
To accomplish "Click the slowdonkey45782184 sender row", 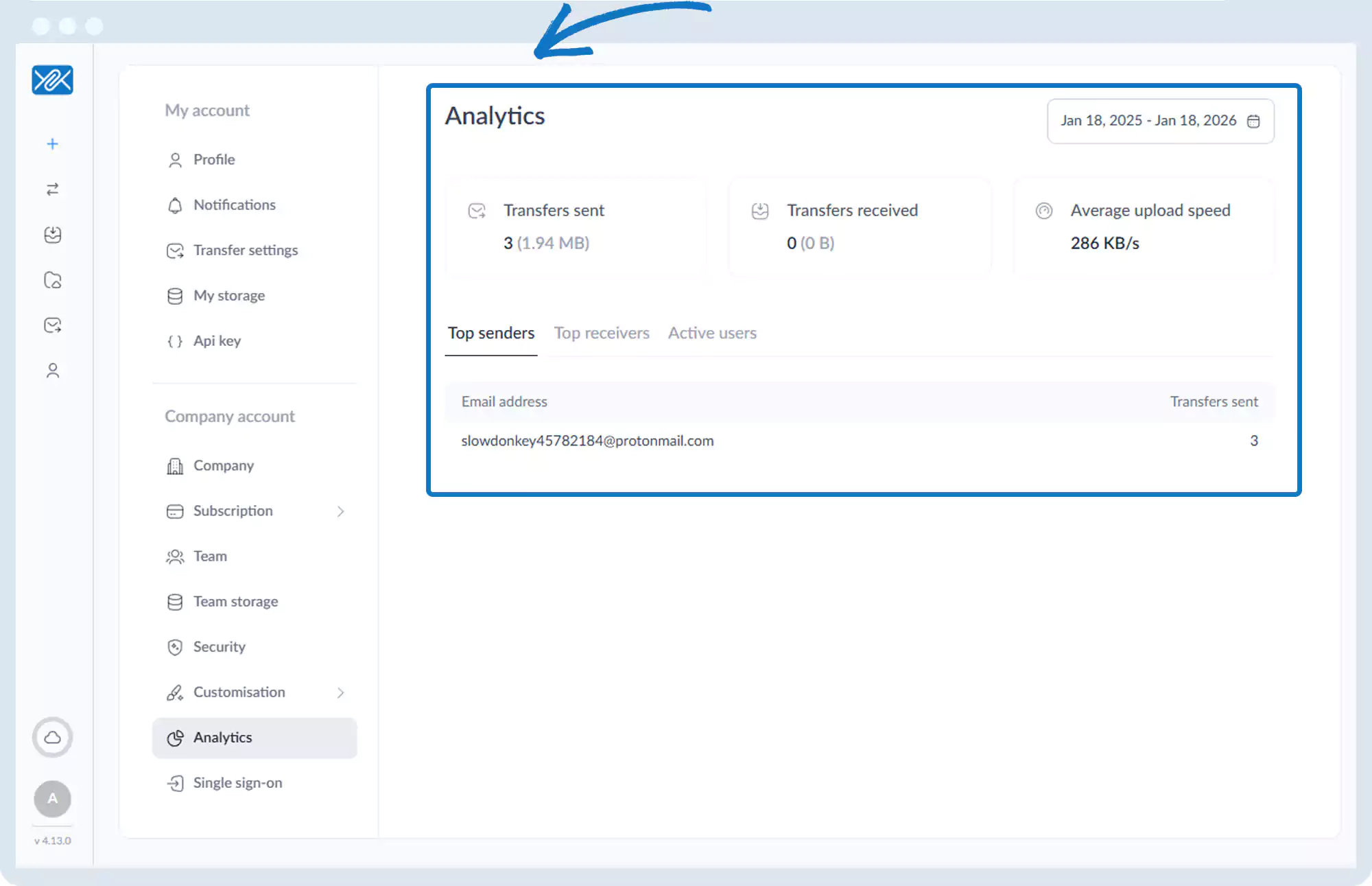I will click(x=587, y=441).
